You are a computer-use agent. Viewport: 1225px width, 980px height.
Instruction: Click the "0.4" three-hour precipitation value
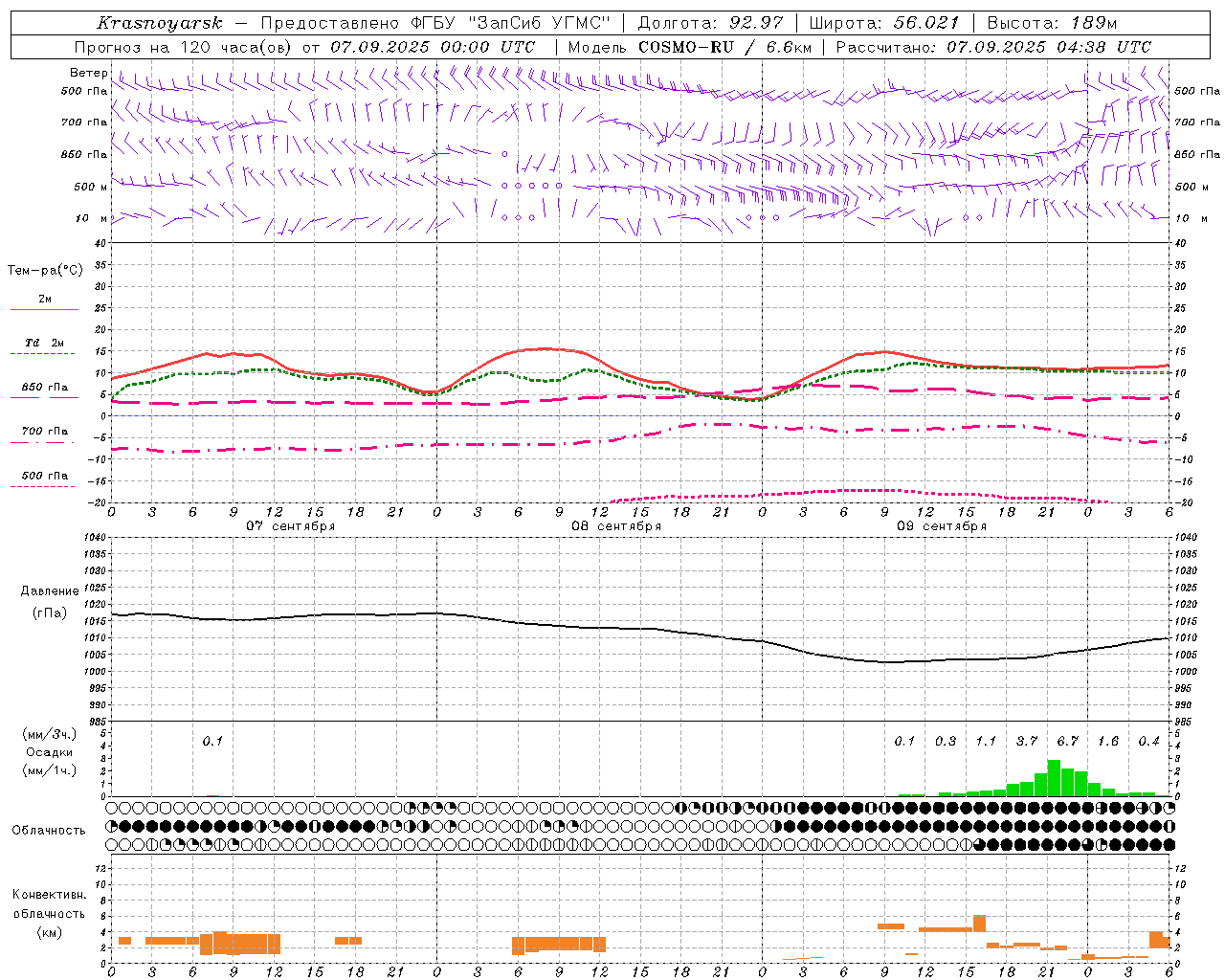coord(1148,741)
